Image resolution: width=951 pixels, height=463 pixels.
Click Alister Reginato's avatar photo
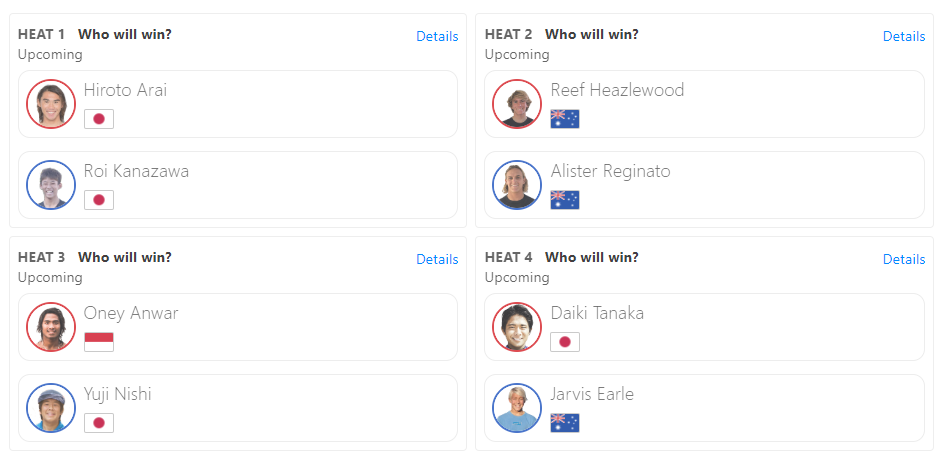tap(517, 185)
